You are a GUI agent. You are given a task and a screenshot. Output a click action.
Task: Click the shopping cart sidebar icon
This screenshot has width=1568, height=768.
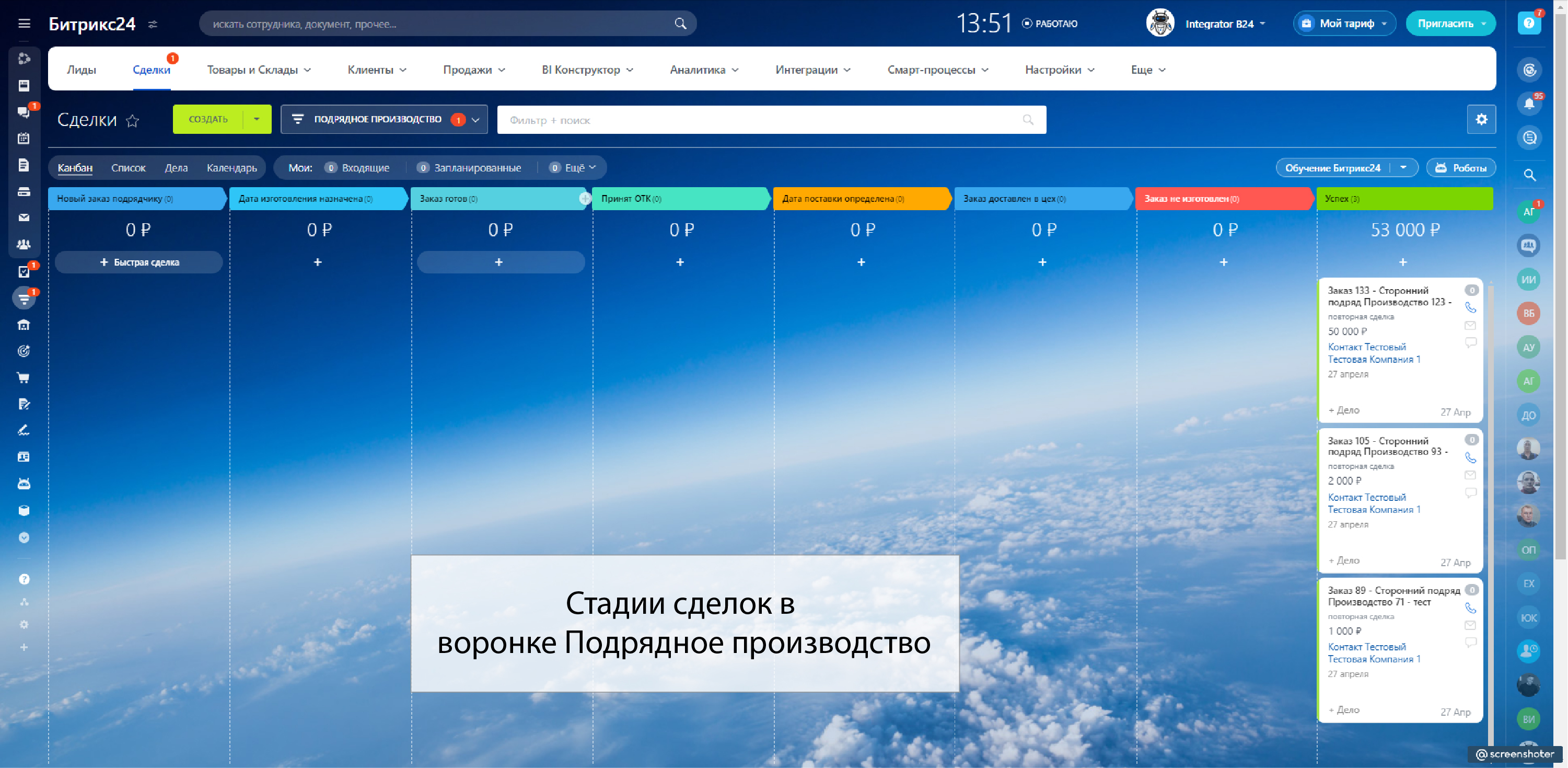24,377
